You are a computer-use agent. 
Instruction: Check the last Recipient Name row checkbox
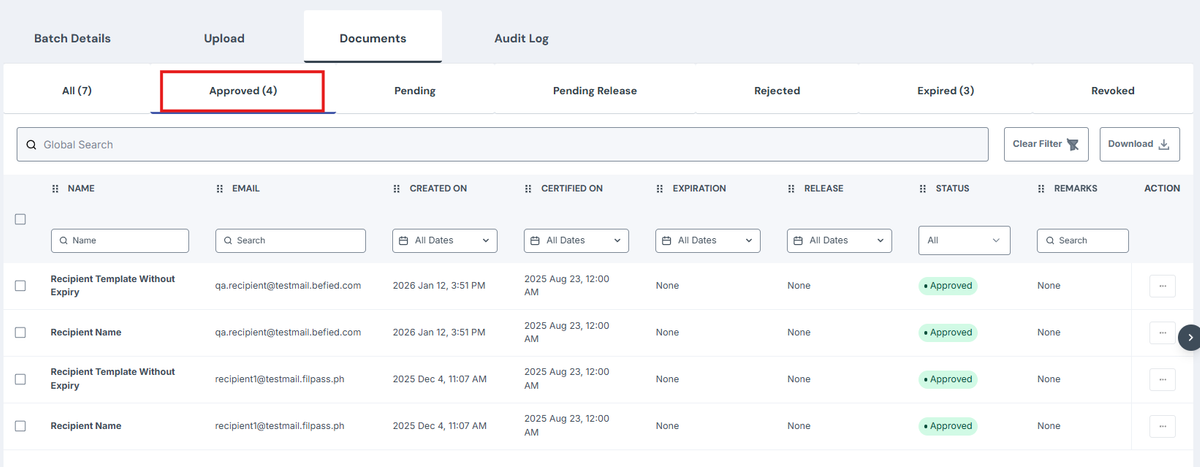coord(20,426)
